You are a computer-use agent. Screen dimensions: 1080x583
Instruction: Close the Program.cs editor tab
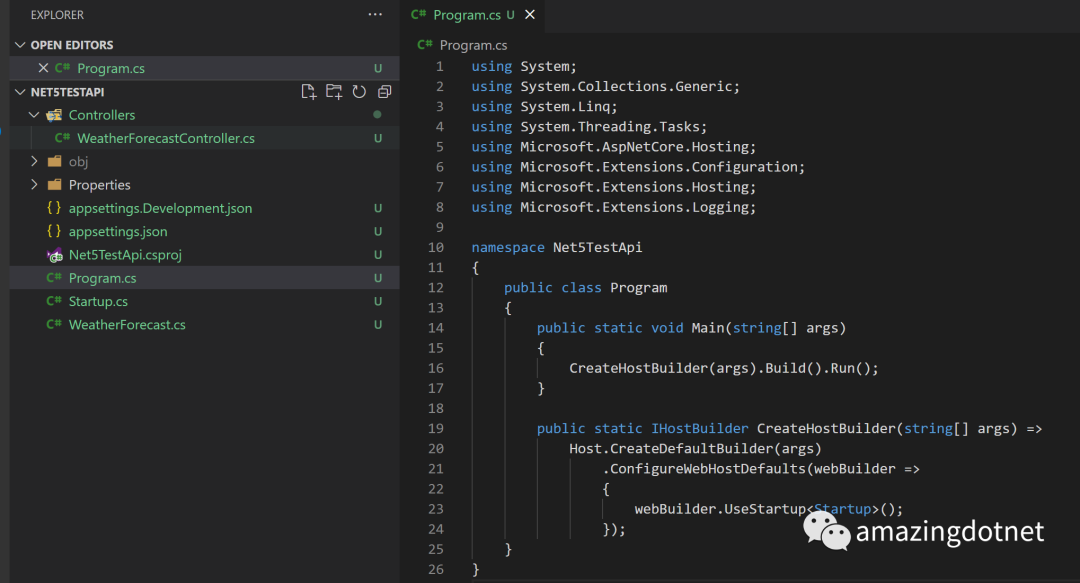click(530, 14)
